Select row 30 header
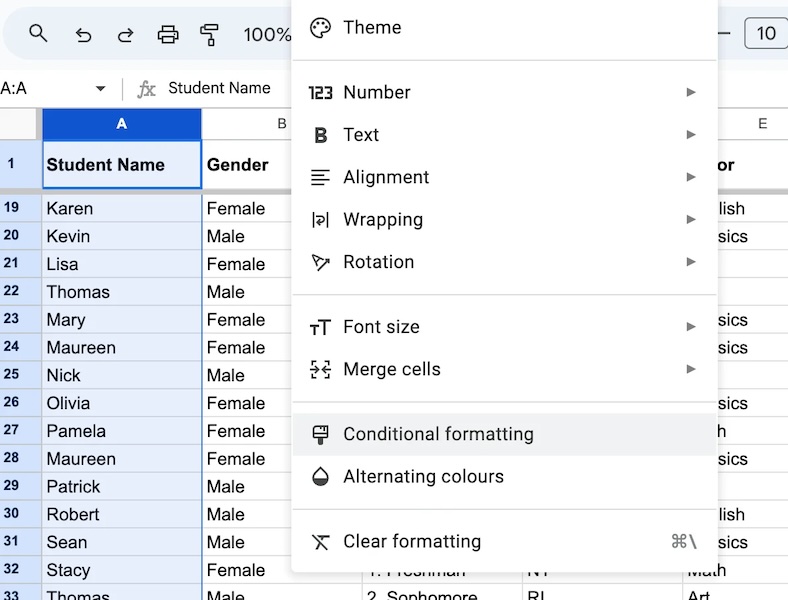The height and width of the screenshot is (600, 788). (x=20, y=514)
